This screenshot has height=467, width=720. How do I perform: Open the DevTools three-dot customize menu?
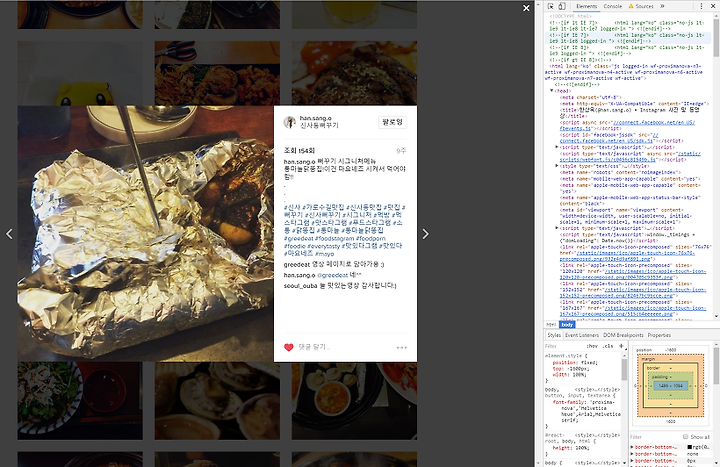point(701,6)
